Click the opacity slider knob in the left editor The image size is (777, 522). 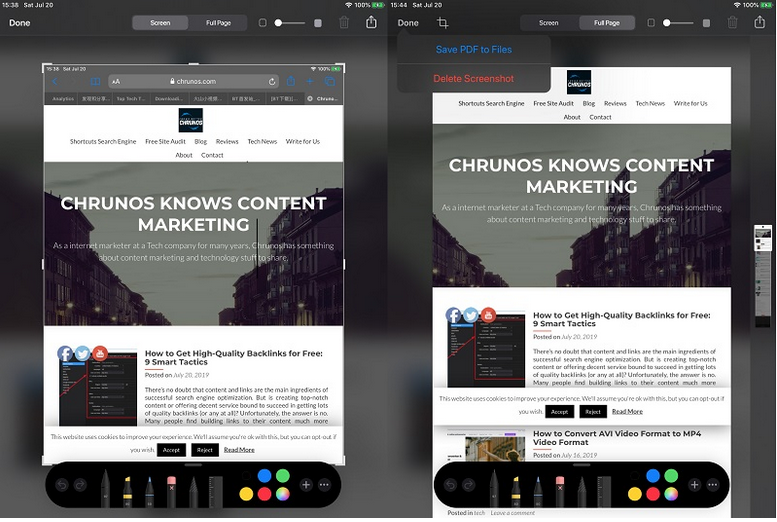[x=278, y=23]
